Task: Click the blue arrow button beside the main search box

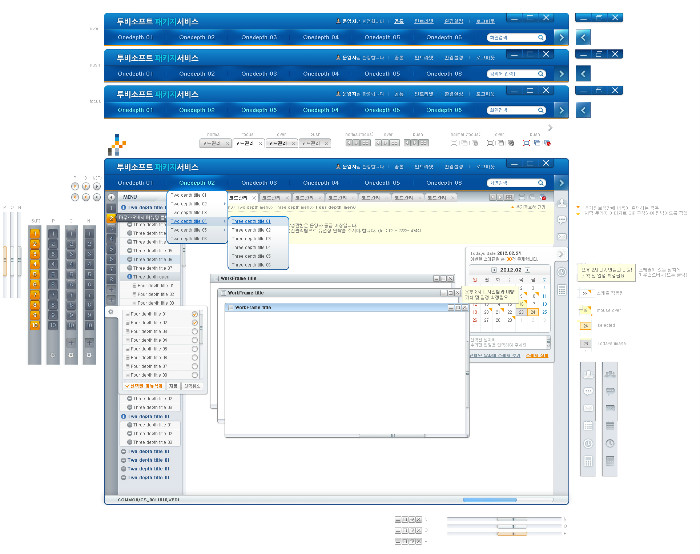Action: (x=560, y=183)
